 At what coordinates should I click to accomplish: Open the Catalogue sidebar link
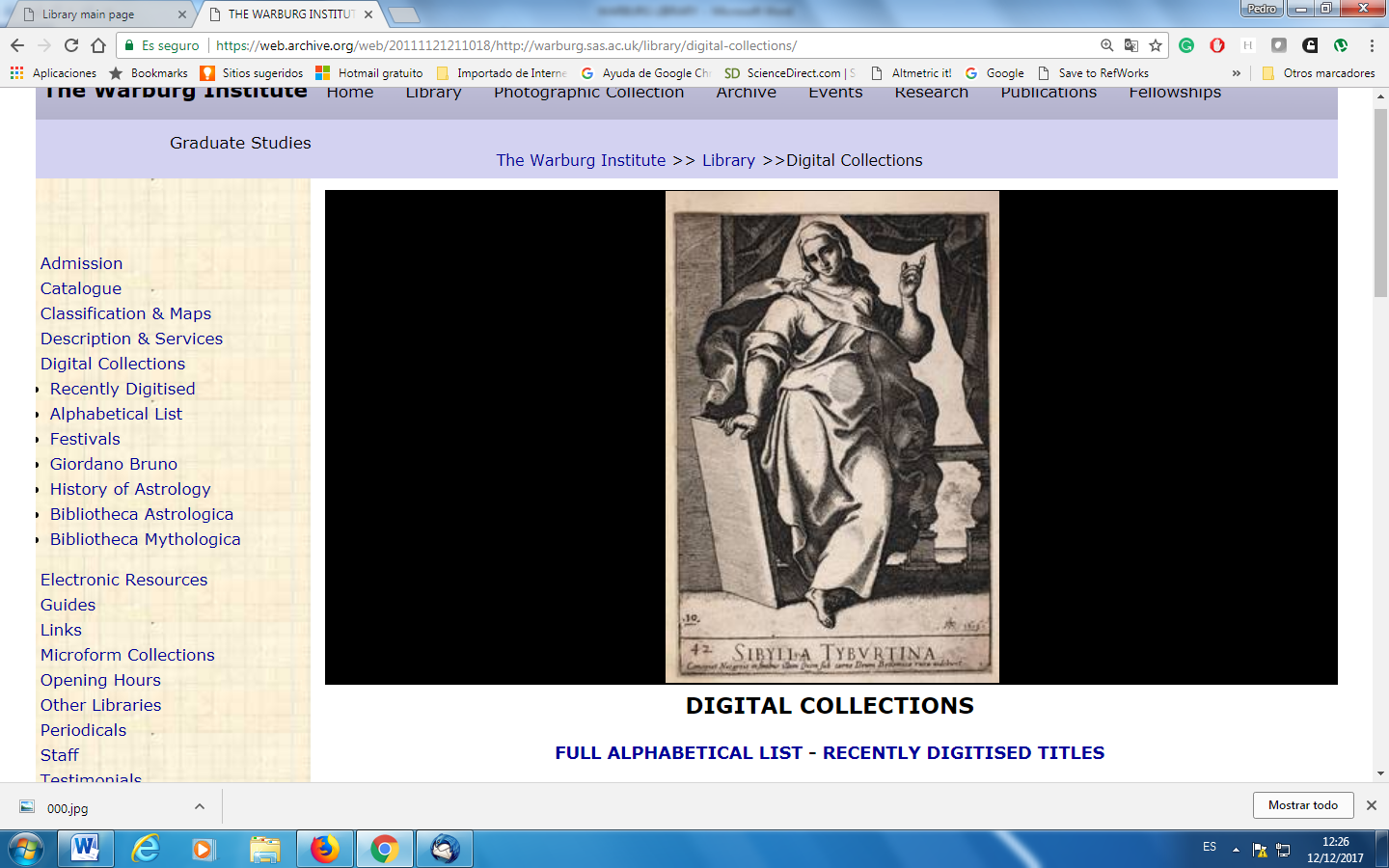point(81,288)
